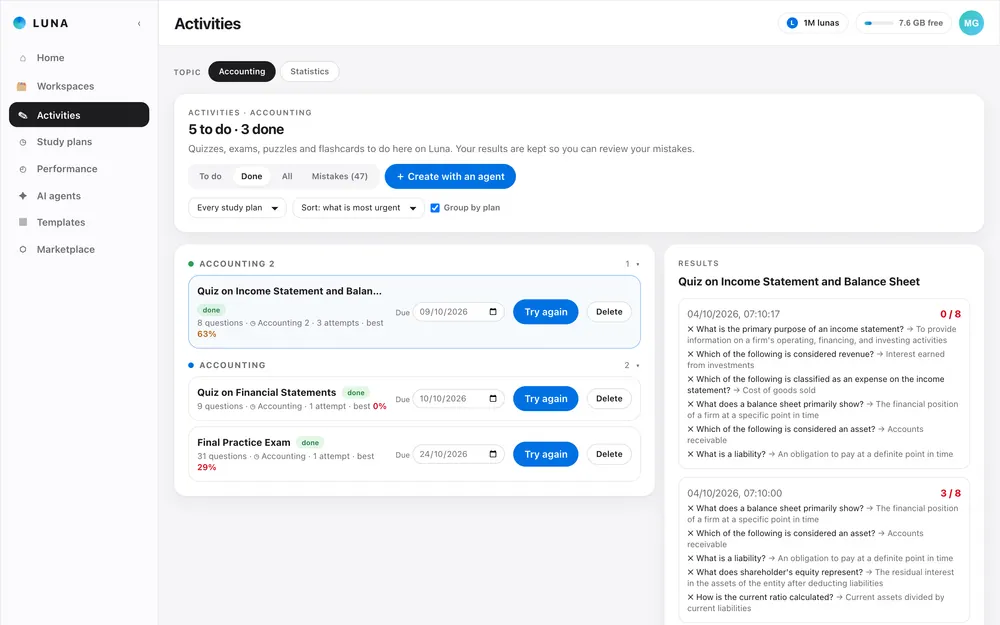Viewport: 1000px width, 625px height.
Task: Click the blue lunas coin icon
Action: pos(792,23)
